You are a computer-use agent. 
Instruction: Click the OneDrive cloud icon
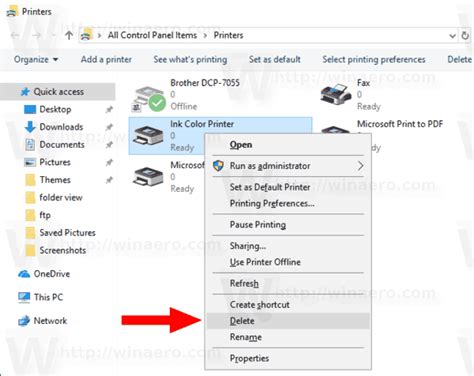click(x=24, y=274)
